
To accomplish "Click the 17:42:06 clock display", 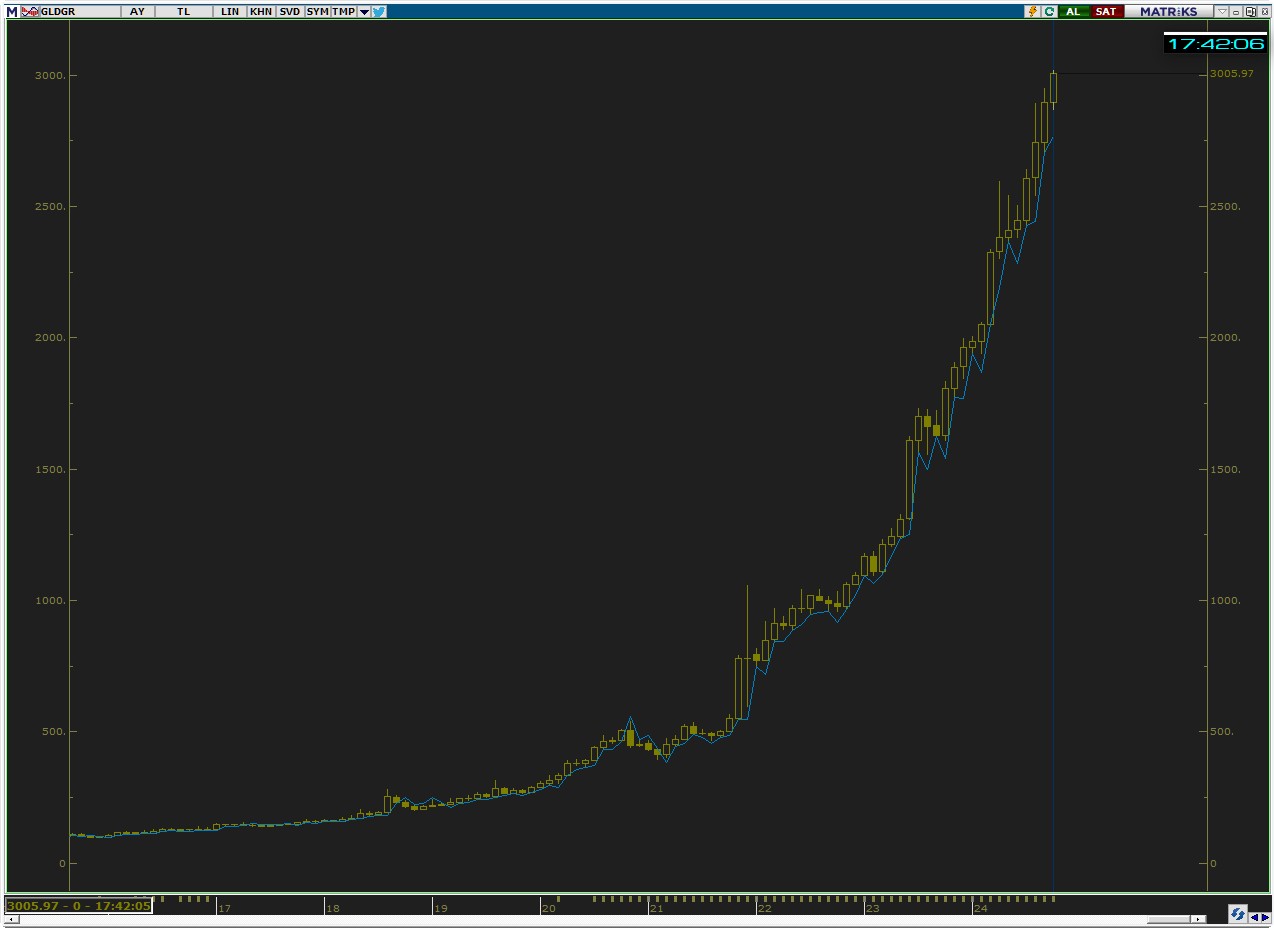I will (x=1215, y=44).
